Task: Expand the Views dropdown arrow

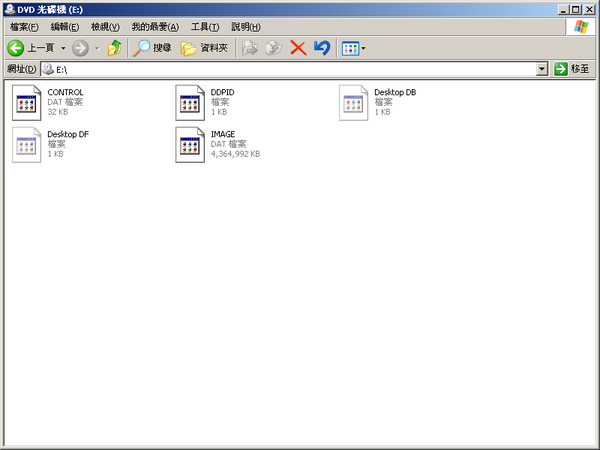Action: pyautogui.click(x=363, y=49)
